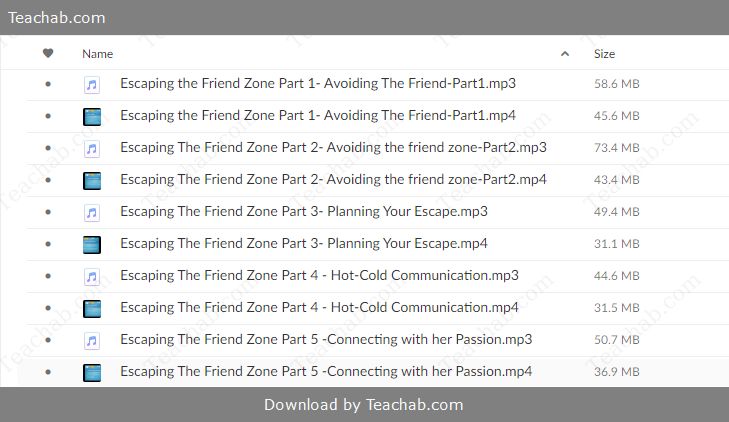Click video icon of Part 2 mp4 file
Image resolution: width=729 pixels, height=422 pixels.
(x=92, y=181)
